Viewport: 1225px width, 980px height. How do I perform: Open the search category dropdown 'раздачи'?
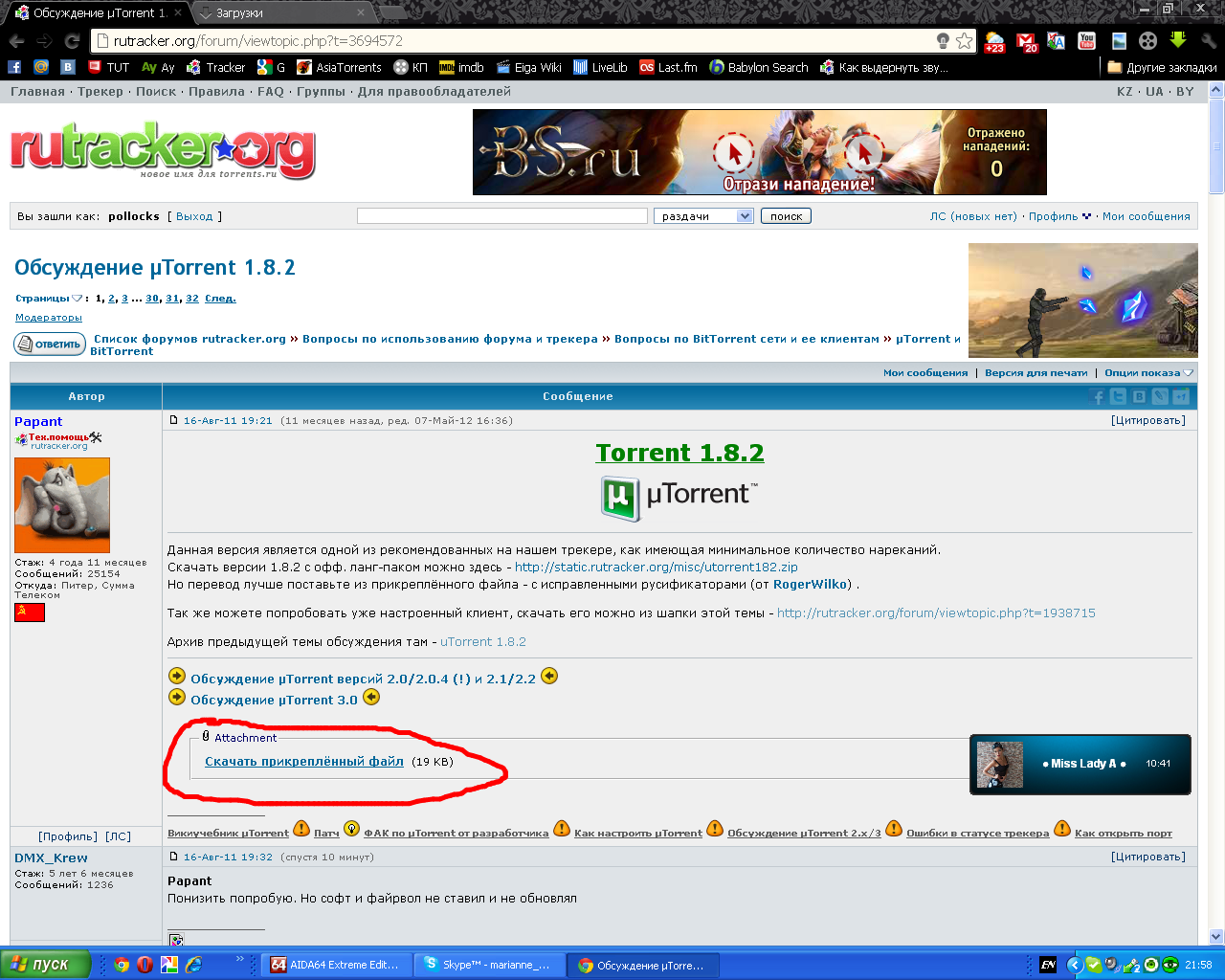[x=704, y=216]
